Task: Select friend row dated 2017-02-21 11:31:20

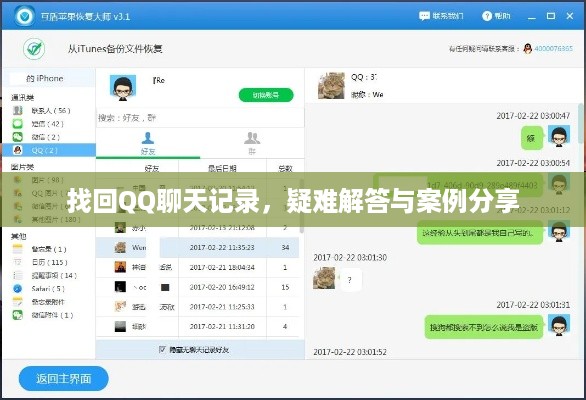Action: [x=198, y=327]
